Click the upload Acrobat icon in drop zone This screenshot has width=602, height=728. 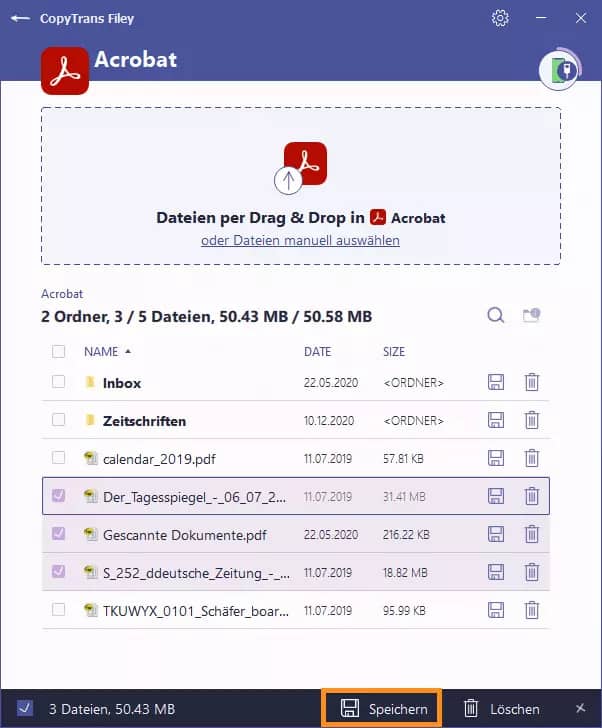301,168
